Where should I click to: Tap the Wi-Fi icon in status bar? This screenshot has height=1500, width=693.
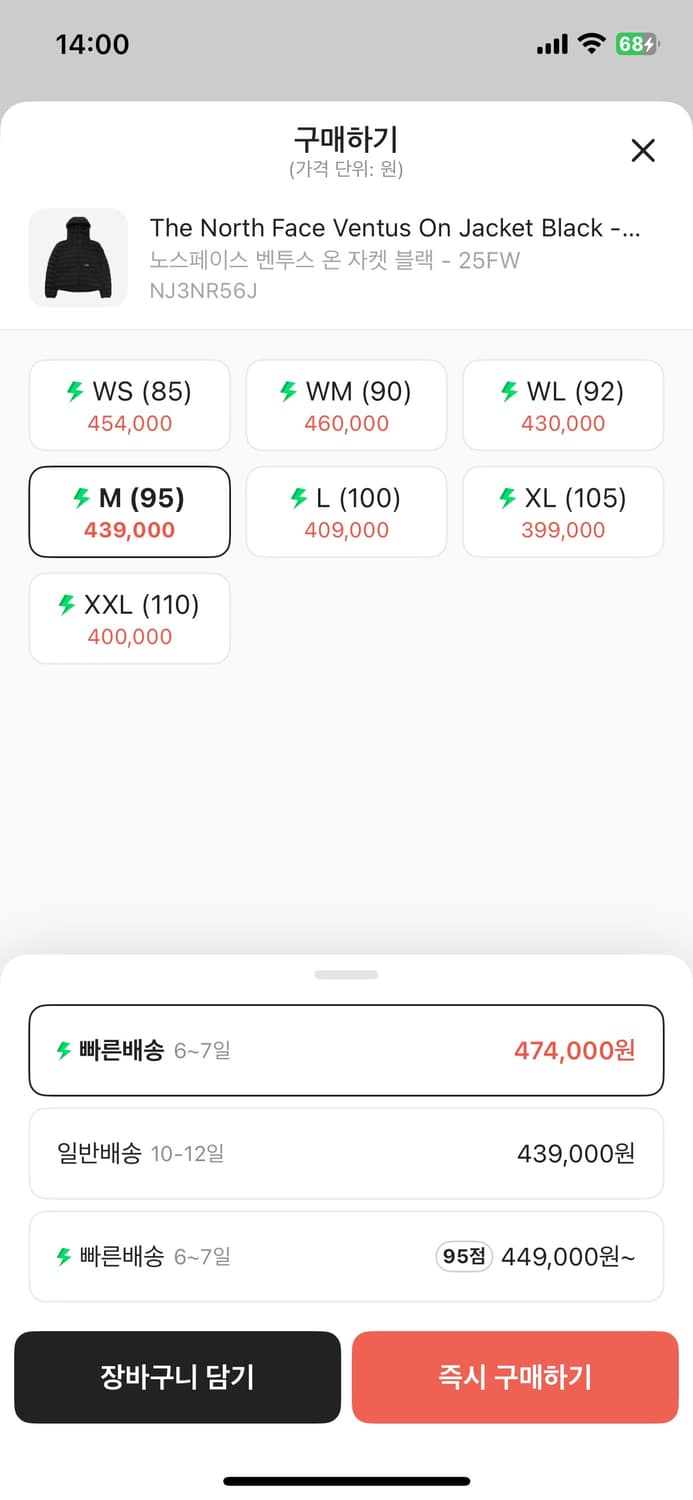592,44
